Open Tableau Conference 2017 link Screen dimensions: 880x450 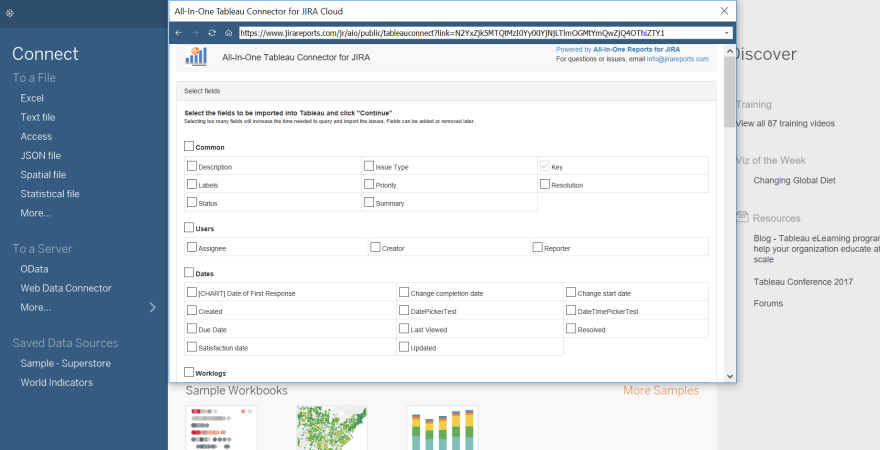click(803, 282)
